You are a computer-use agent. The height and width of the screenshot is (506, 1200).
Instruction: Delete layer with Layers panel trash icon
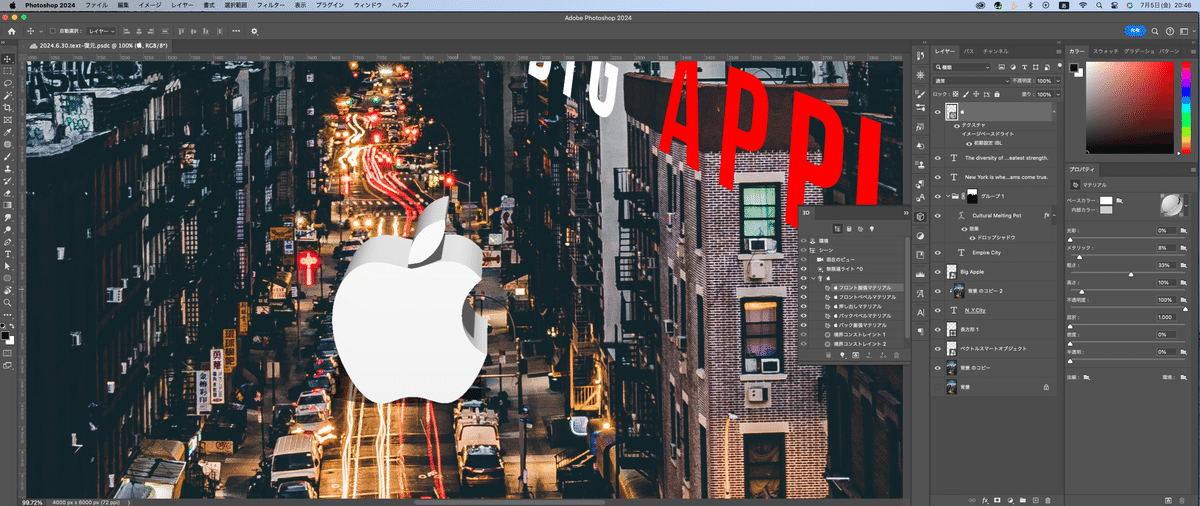(x=1049, y=499)
